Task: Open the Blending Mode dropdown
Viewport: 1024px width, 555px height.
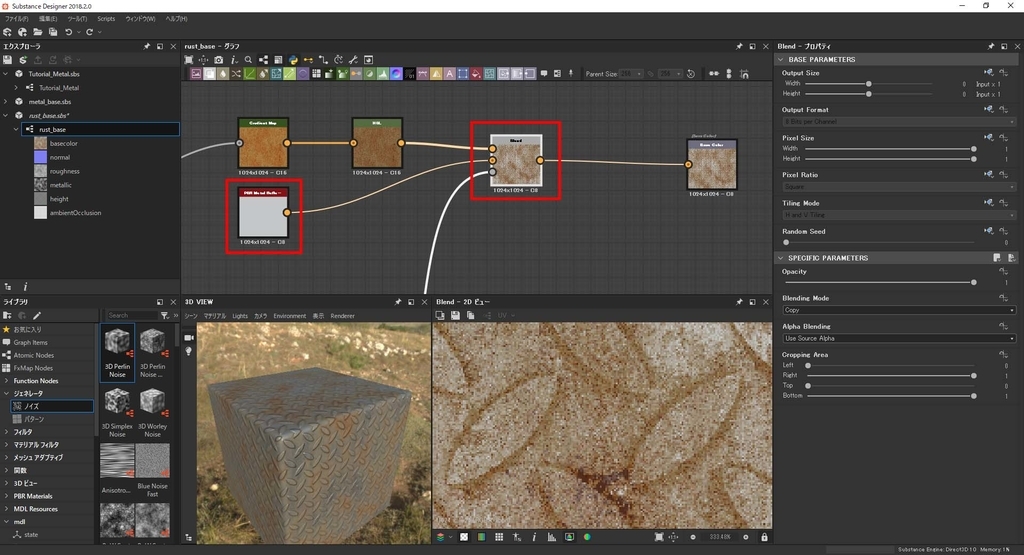Action: [898, 310]
